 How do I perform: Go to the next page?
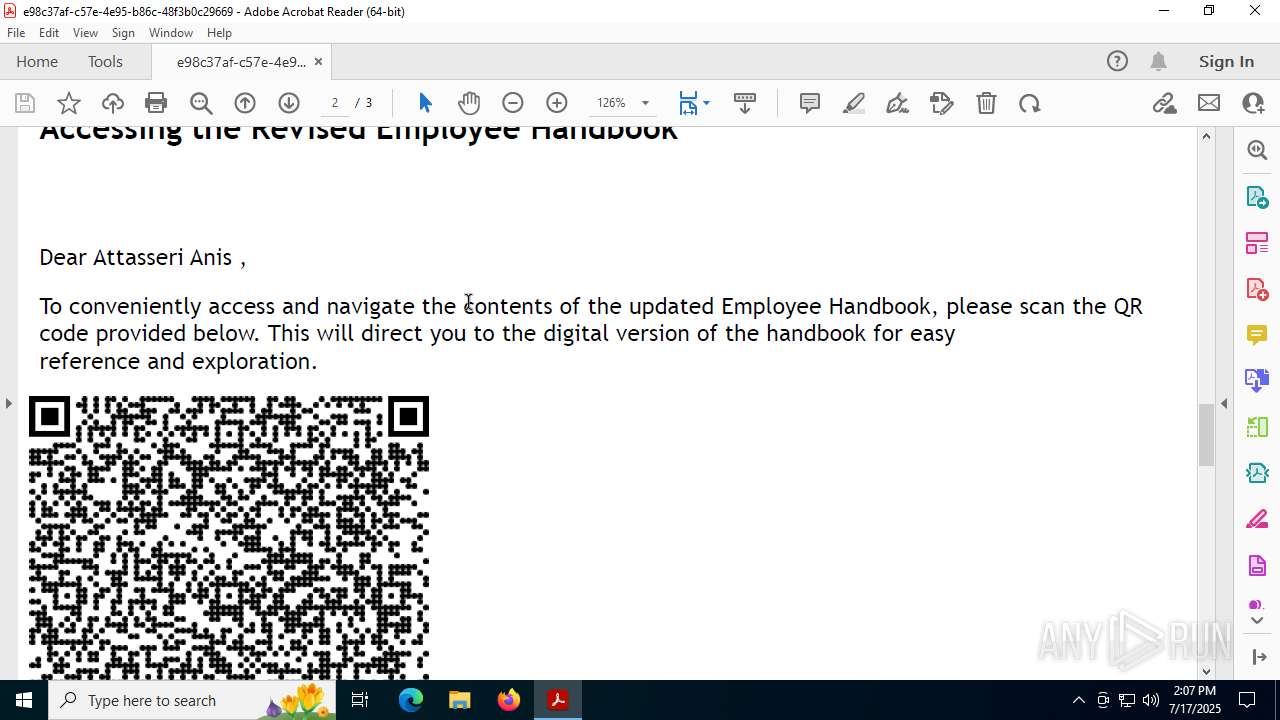(x=289, y=103)
